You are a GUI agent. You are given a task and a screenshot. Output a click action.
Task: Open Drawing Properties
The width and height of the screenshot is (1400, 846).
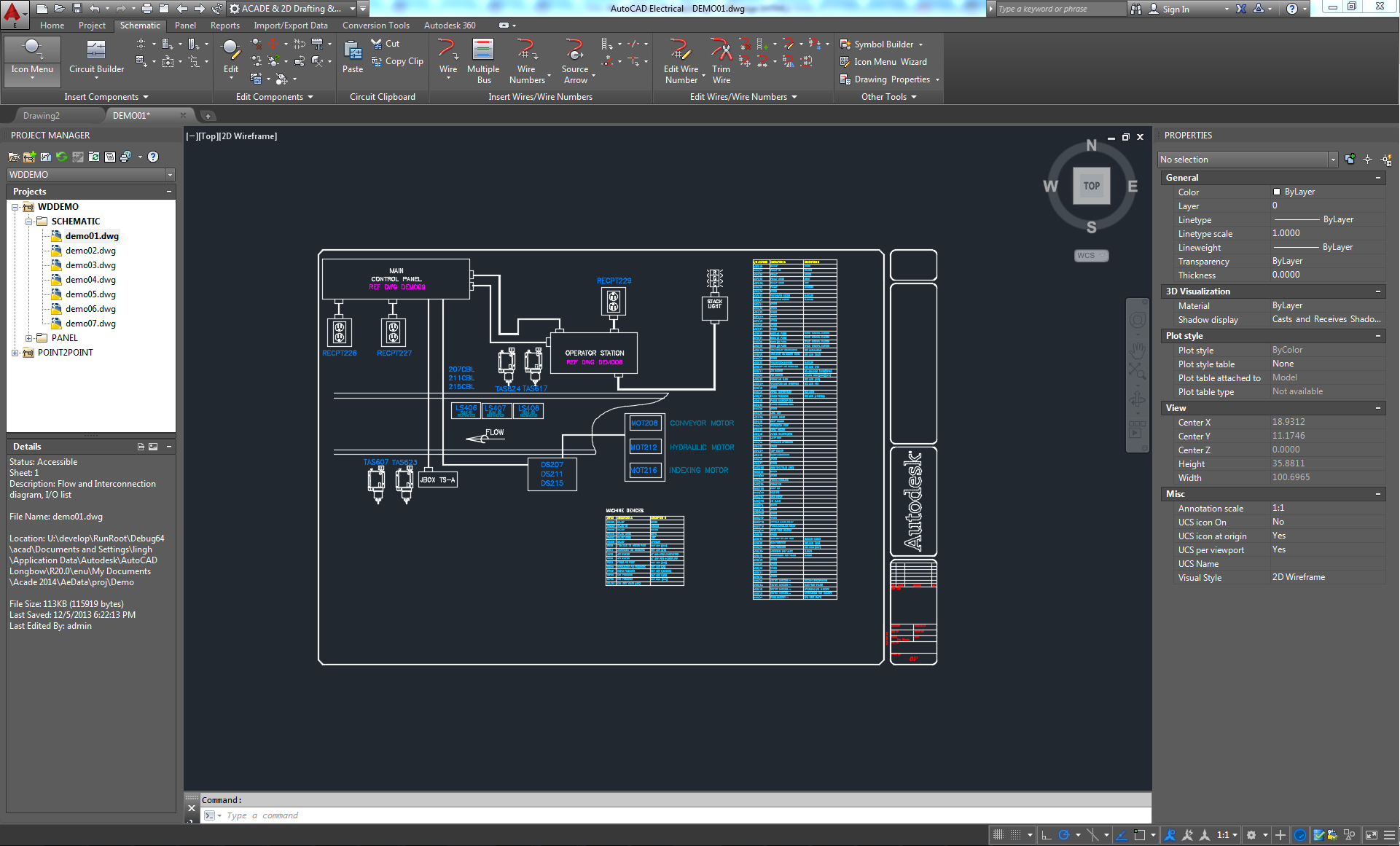889,79
